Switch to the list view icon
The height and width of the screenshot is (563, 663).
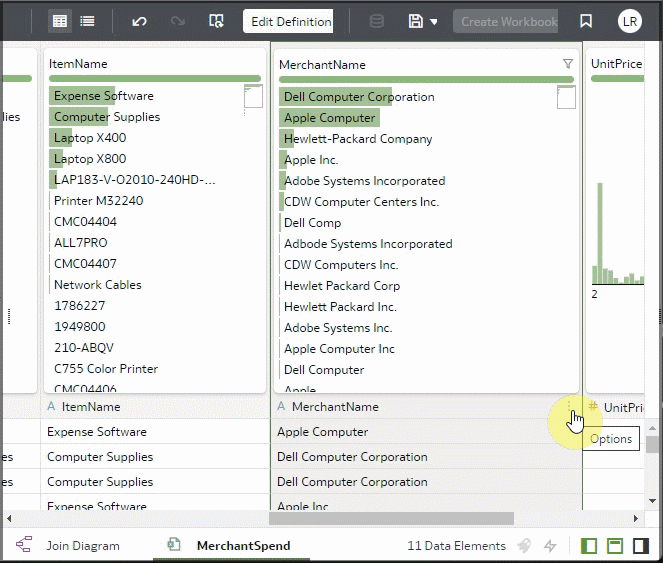(x=87, y=21)
